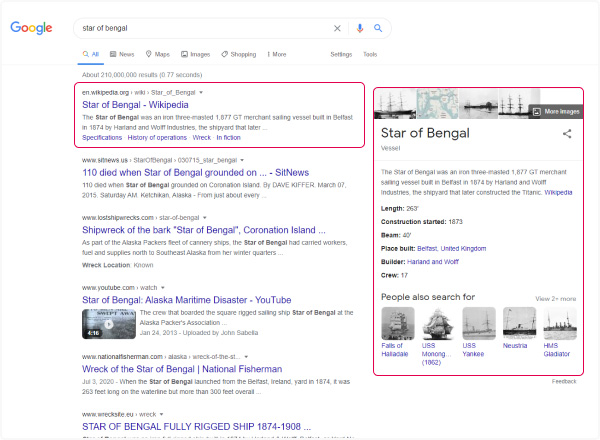Screen dimensions: 600x440
Task: Expand the sitnews.us result dropdown arrow
Action: (242, 160)
